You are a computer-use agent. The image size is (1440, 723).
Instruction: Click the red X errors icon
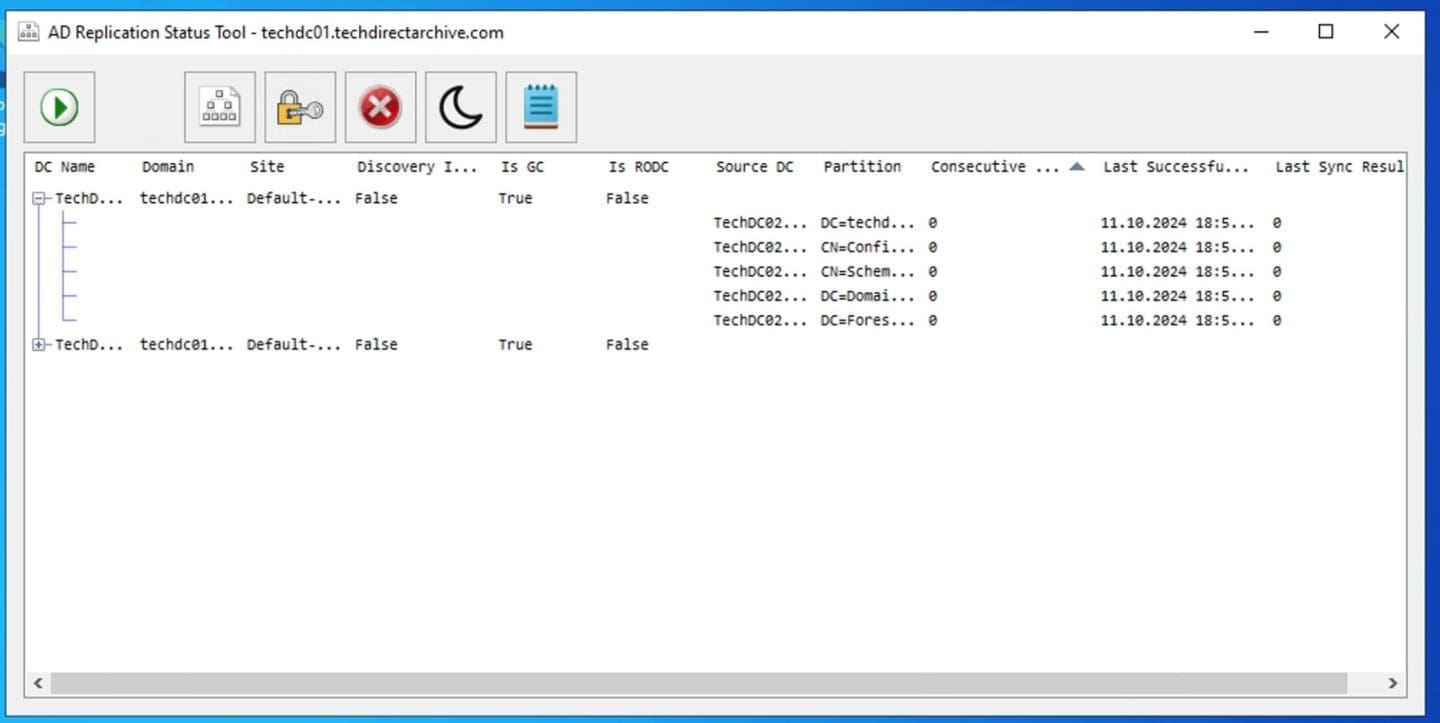pos(380,107)
